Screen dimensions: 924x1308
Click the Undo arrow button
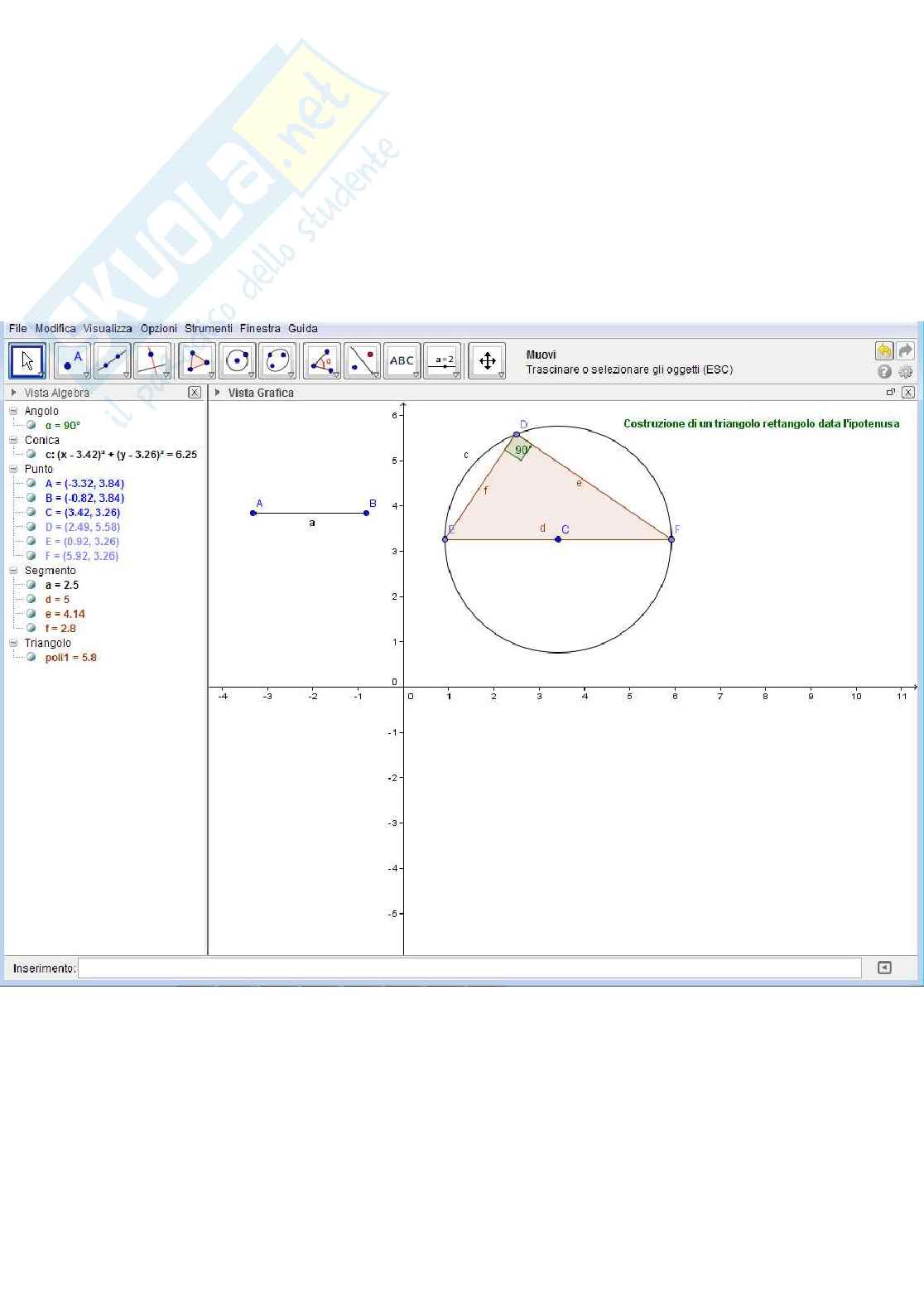[x=883, y=351]
